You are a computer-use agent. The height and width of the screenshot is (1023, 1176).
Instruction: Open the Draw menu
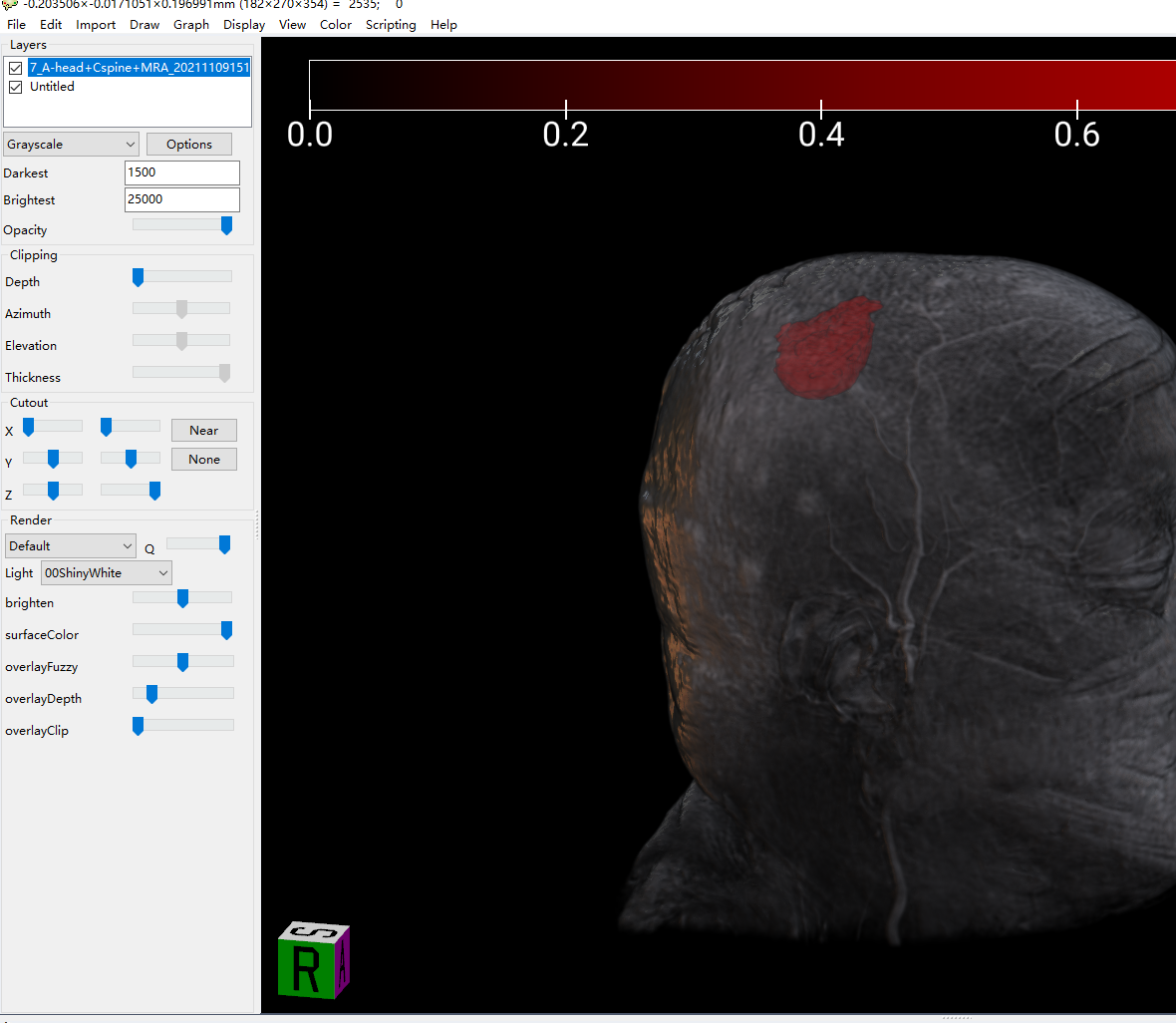point(145,25)
